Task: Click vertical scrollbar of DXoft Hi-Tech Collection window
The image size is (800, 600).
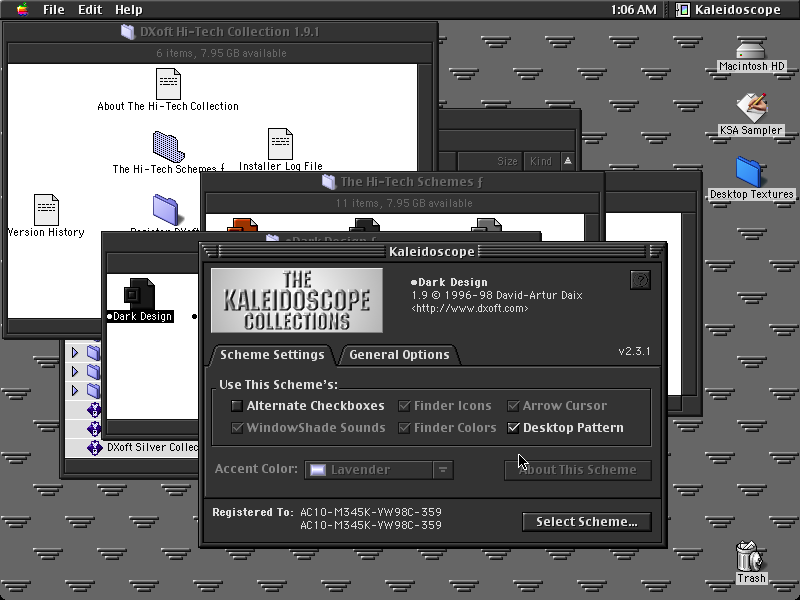Action: pos(425,189)
